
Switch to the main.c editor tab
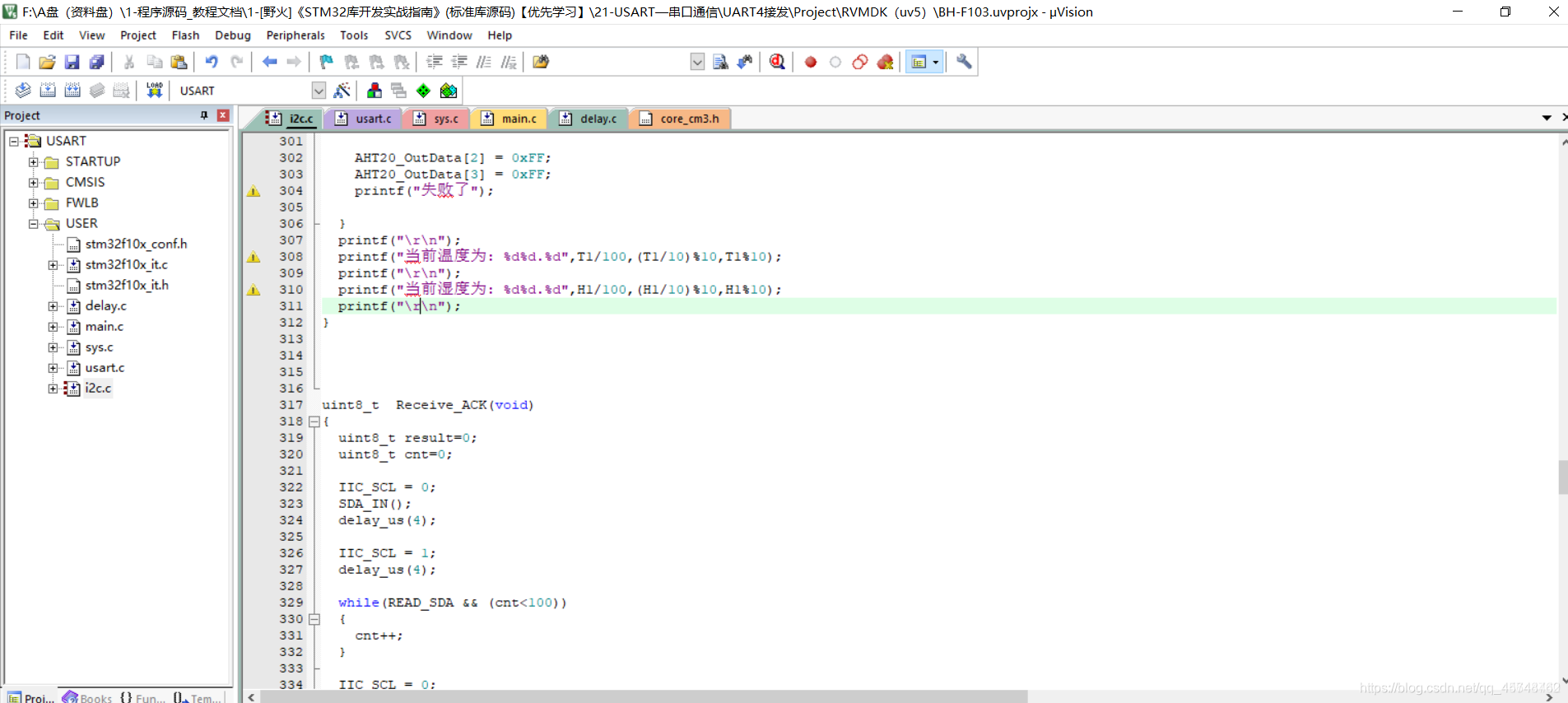pyautogui.click(x=510, y=119)
